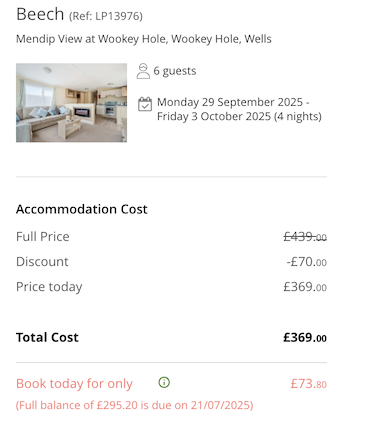
Task: Click the calendar icon next to dates
Action: pyautogui.click(x=145, y=104)
